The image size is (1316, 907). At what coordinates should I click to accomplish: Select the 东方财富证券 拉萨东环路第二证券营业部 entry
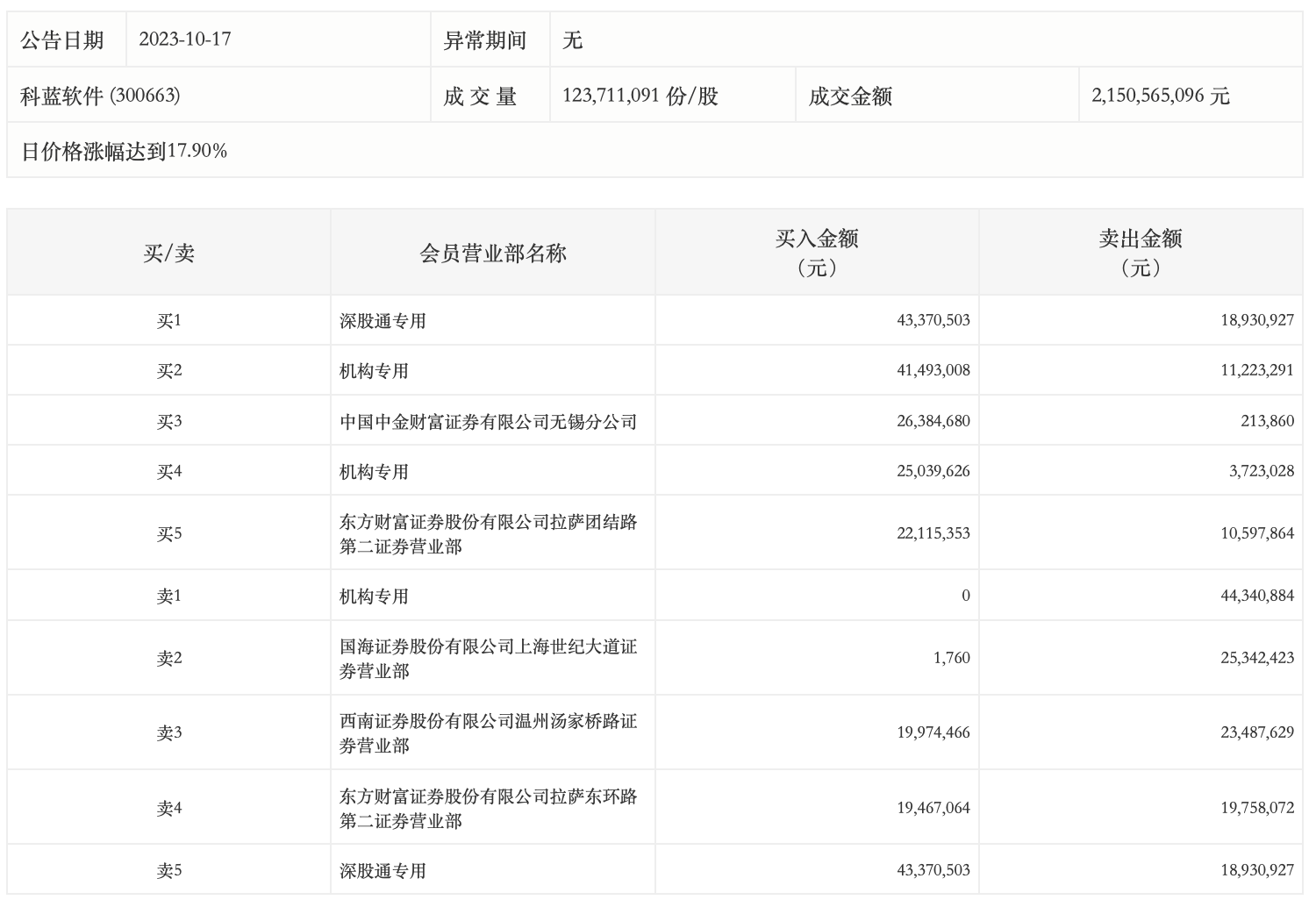pos(488,808)
